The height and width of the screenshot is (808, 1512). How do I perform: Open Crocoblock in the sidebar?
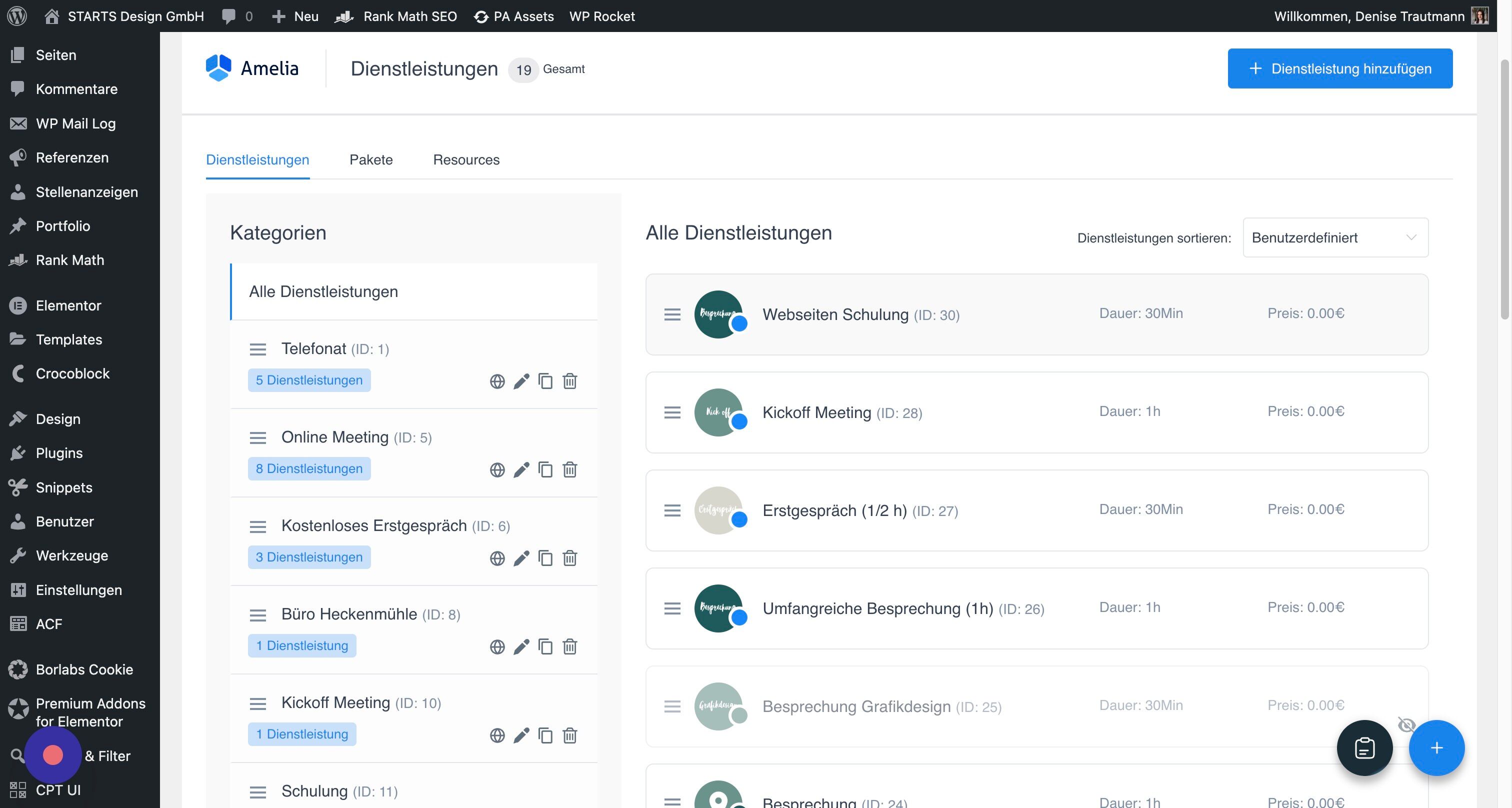[73, 374]
